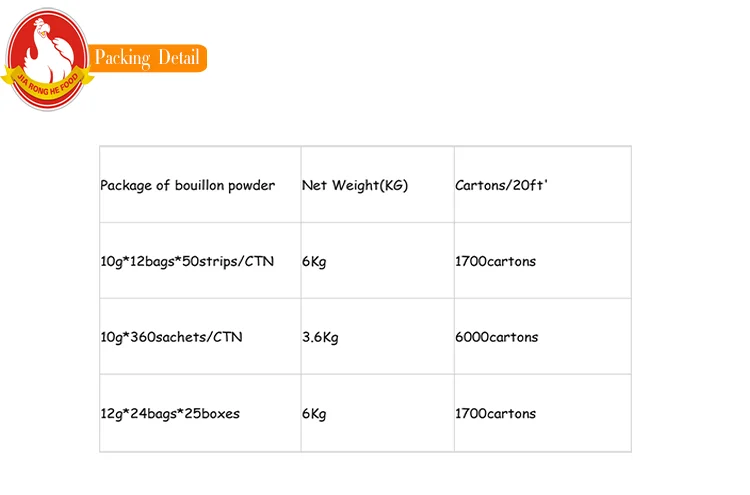Click the '3.6Kg' net weight cell

coord(320,337)
